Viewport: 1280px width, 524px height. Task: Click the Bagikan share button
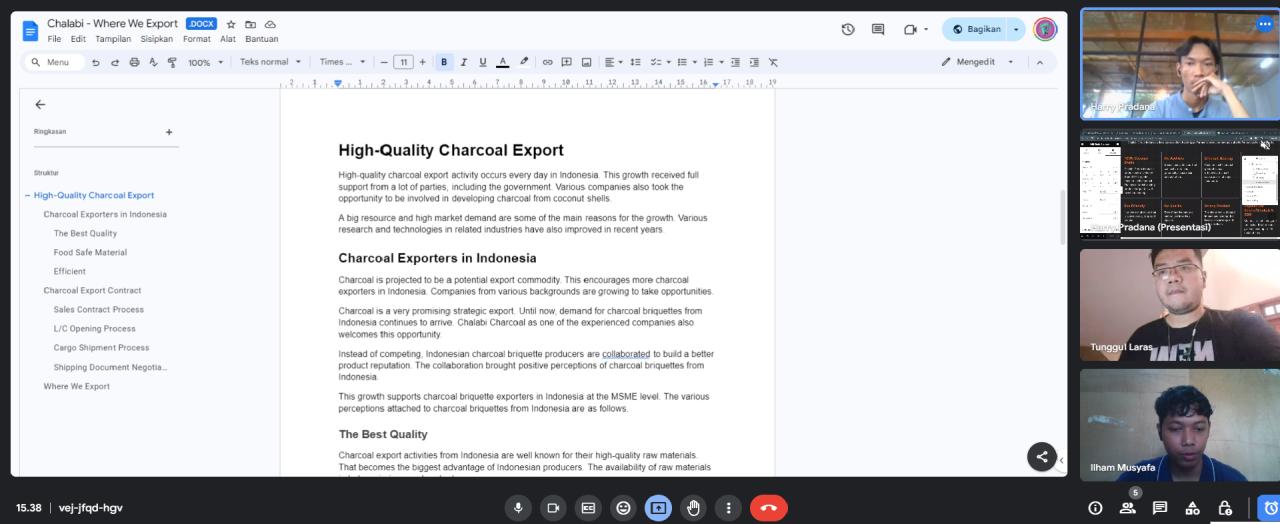[x=977, y=29]
